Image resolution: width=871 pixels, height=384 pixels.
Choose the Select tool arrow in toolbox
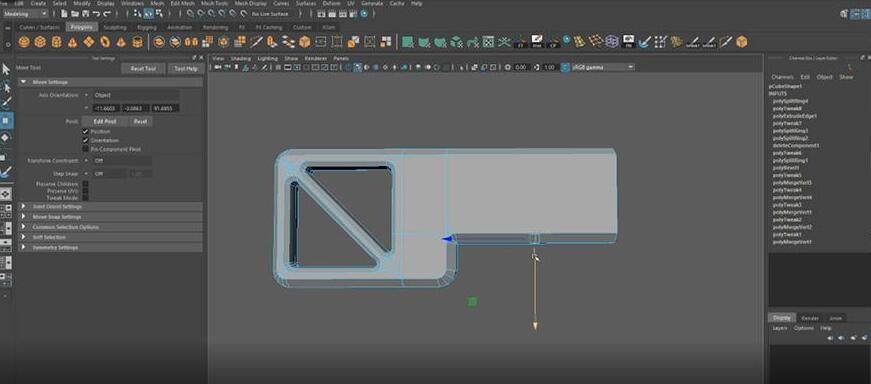click(6, 69)
